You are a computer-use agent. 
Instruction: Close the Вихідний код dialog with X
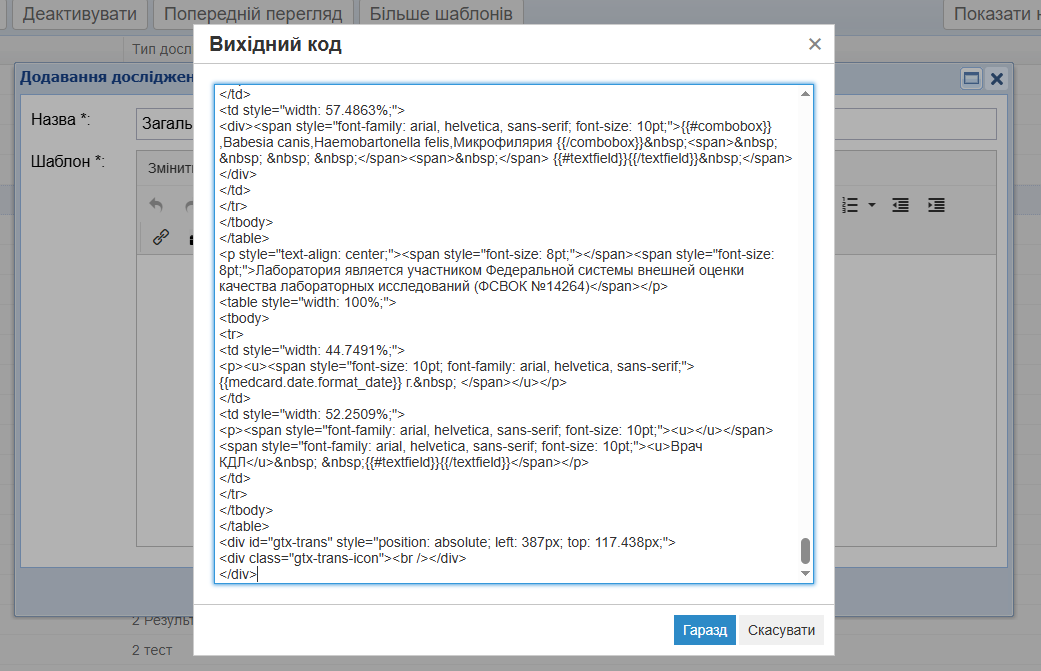coord(814,44)
